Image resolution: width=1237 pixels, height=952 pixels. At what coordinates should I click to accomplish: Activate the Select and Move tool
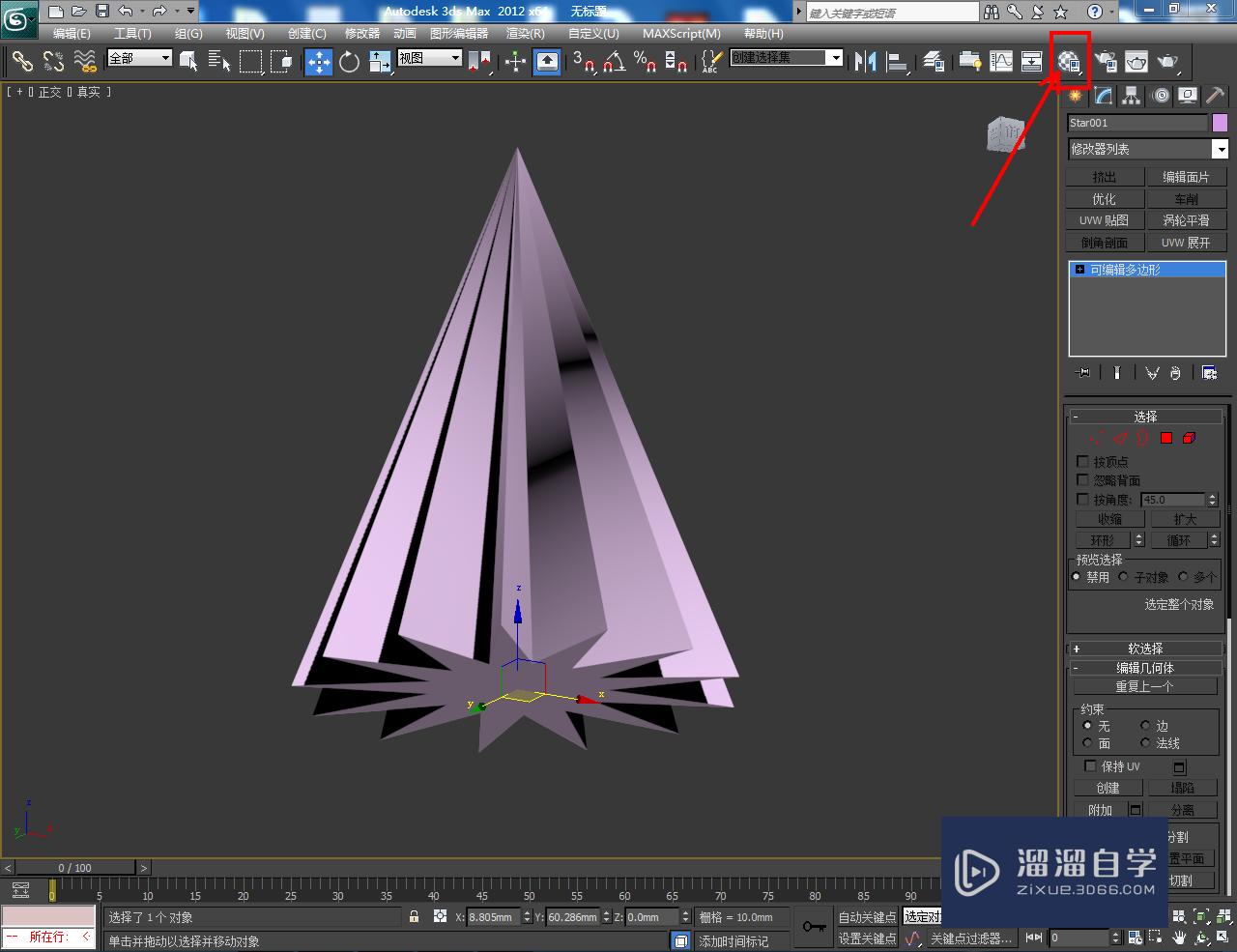pos(319,62)
